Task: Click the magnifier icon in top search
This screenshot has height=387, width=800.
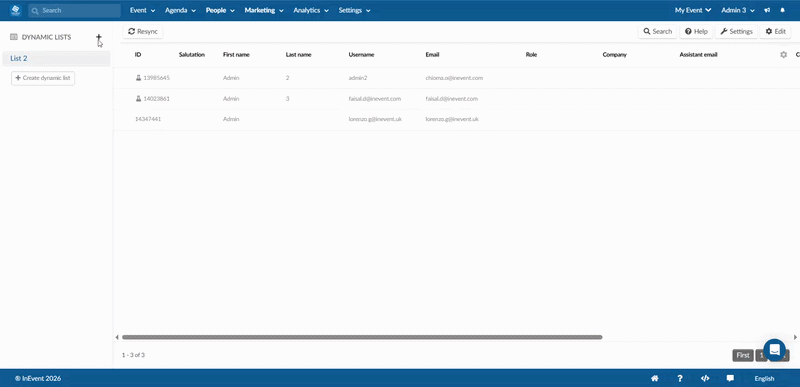Action: [35, 10]
